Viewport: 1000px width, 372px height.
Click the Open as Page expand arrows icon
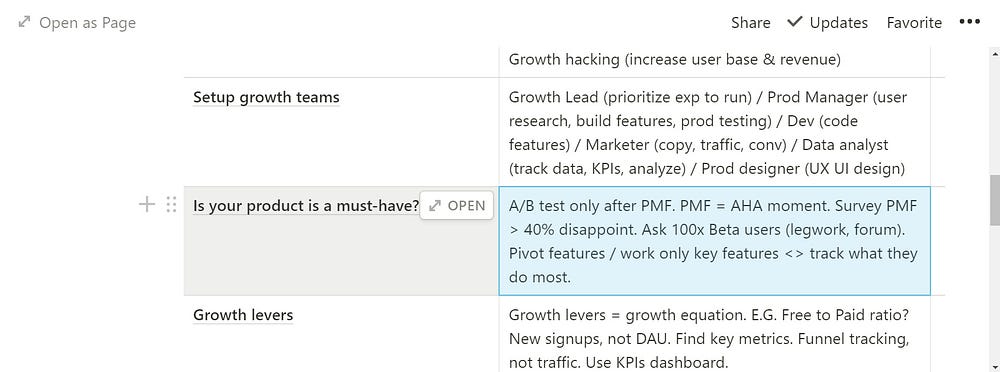pyautogui.click(x=24, y=22)
